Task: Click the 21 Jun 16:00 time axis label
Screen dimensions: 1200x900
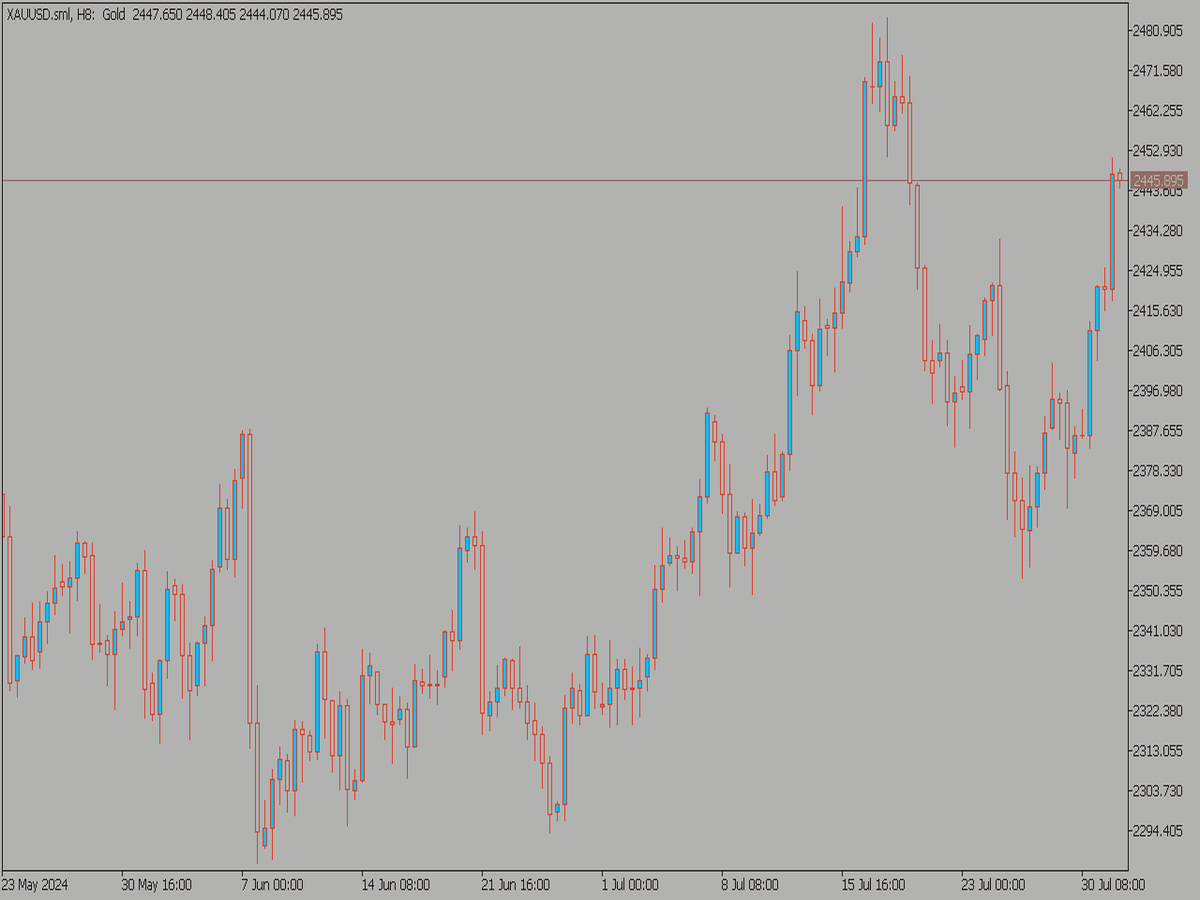Action: click(517, 885)
